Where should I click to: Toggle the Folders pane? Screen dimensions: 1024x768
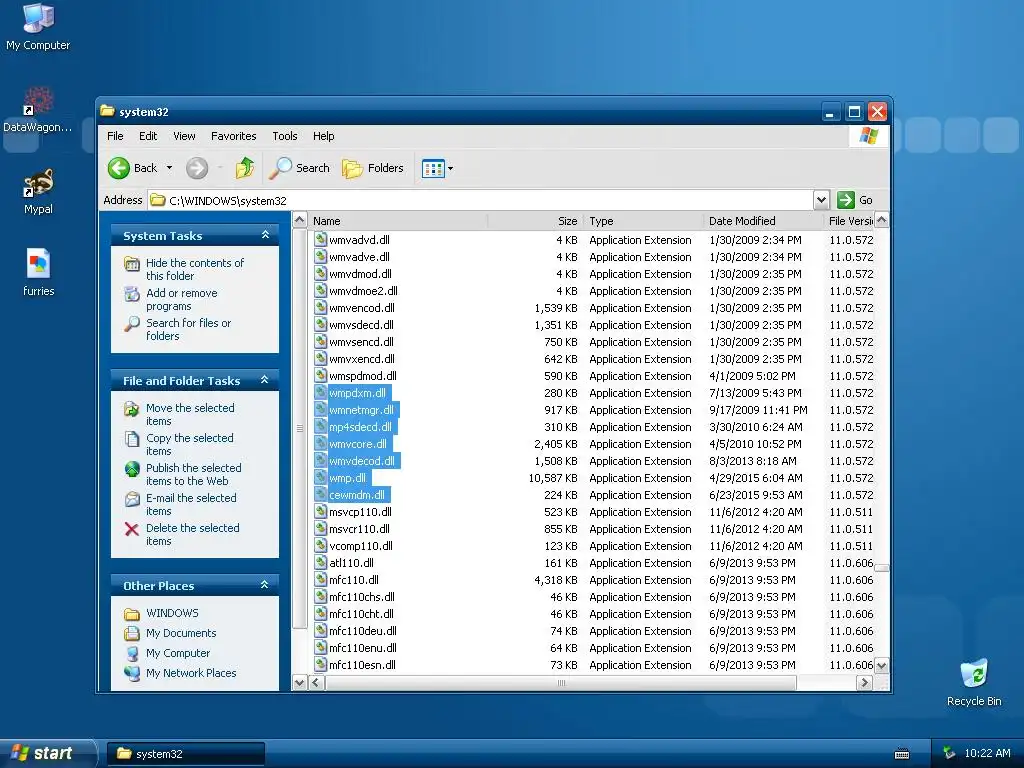click(x=373, y=168)
